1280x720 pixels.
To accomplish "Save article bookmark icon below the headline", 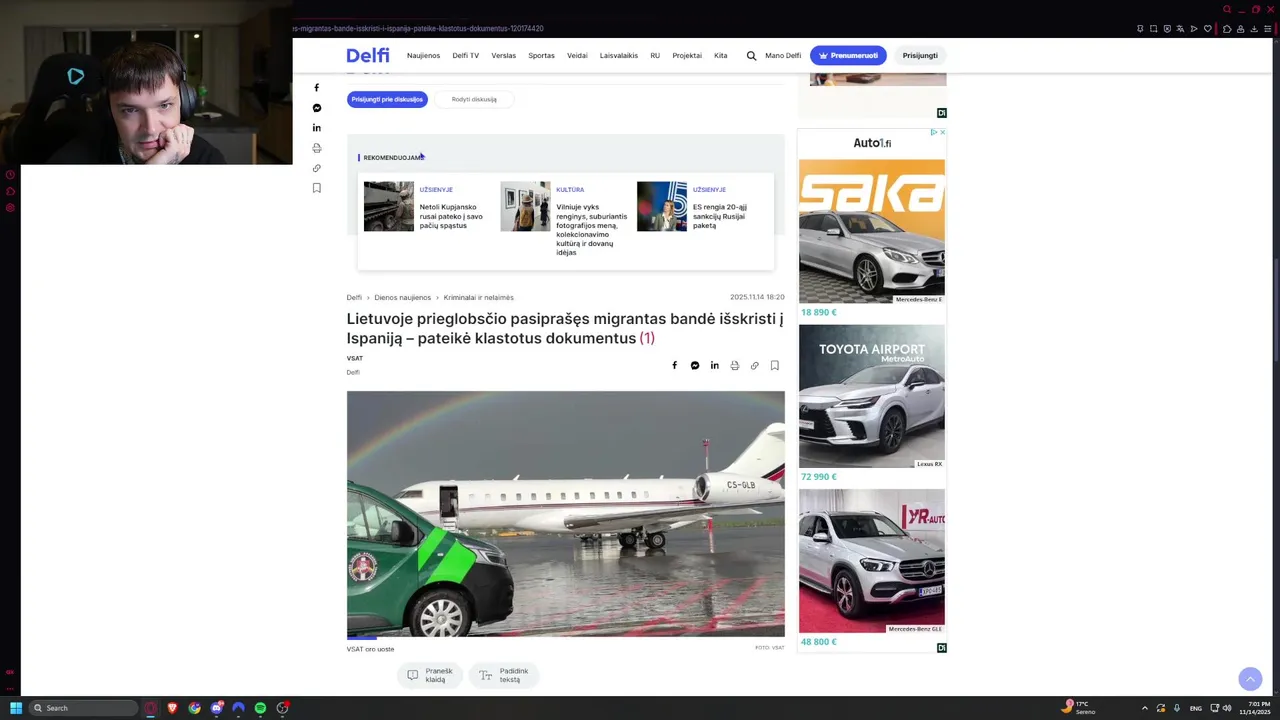I will (x=775, y=366).
